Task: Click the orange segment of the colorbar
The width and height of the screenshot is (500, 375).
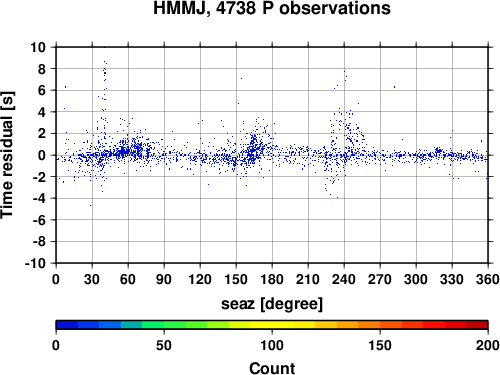Action: tap(369, 325)
